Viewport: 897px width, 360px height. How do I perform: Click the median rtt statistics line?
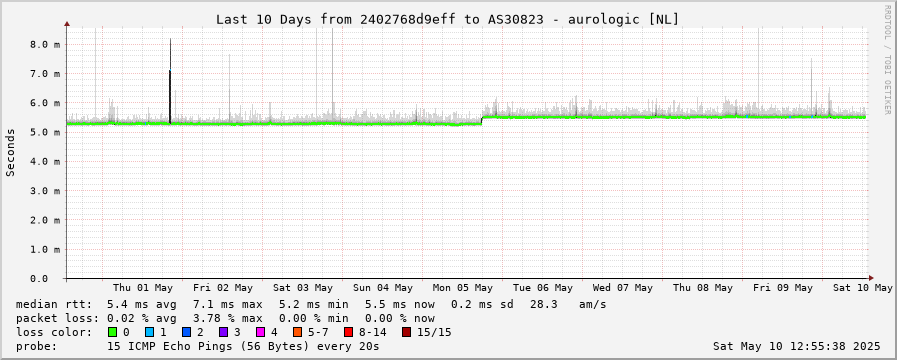pos(311,304)
